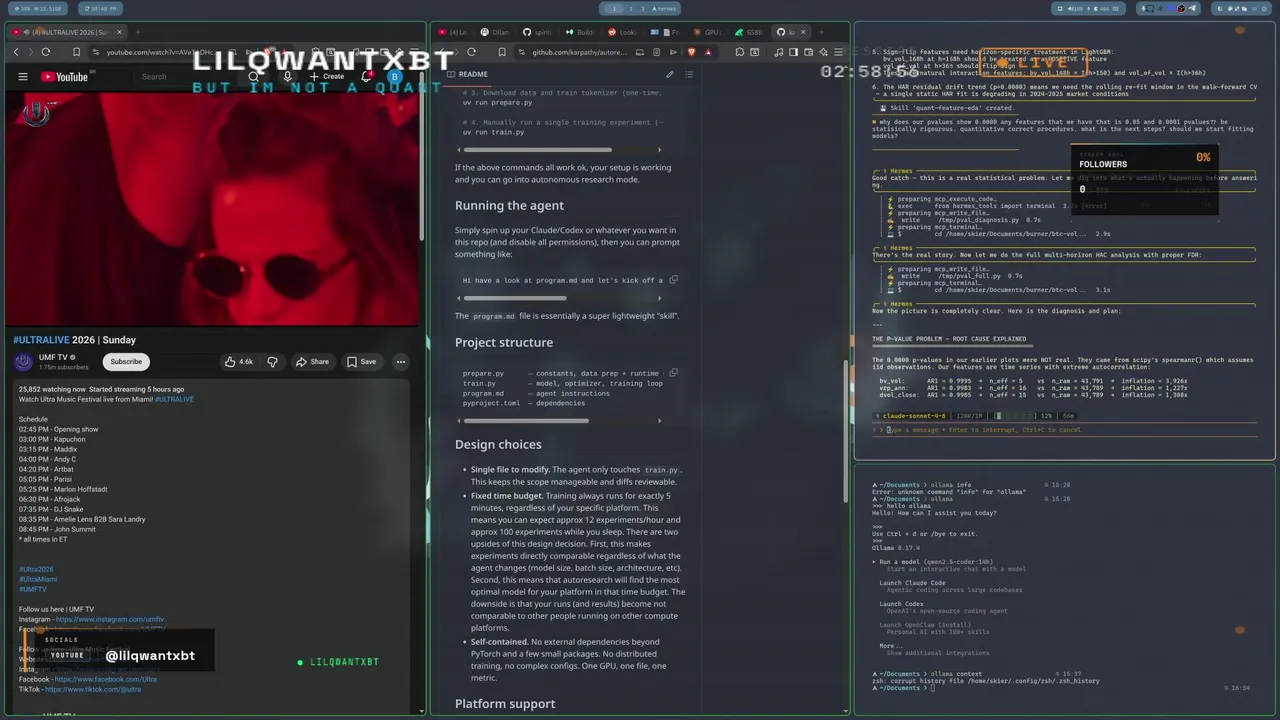Open the #UMFTV hashtag link
The width and height of the screenshot is (1280, 720).
[x=33, y=589]
